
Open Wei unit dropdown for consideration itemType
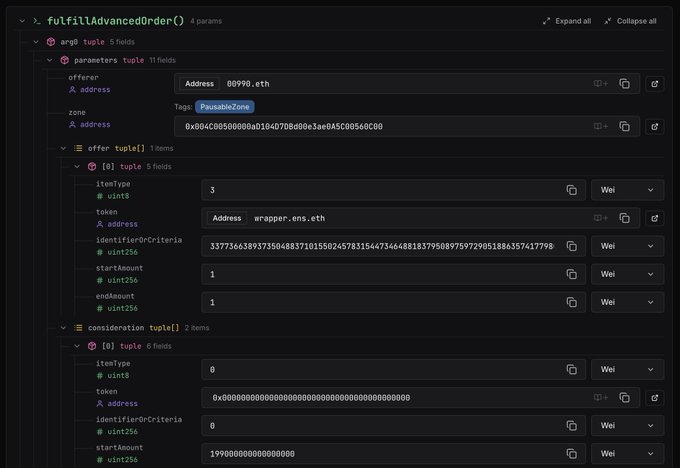pos(627,370)
